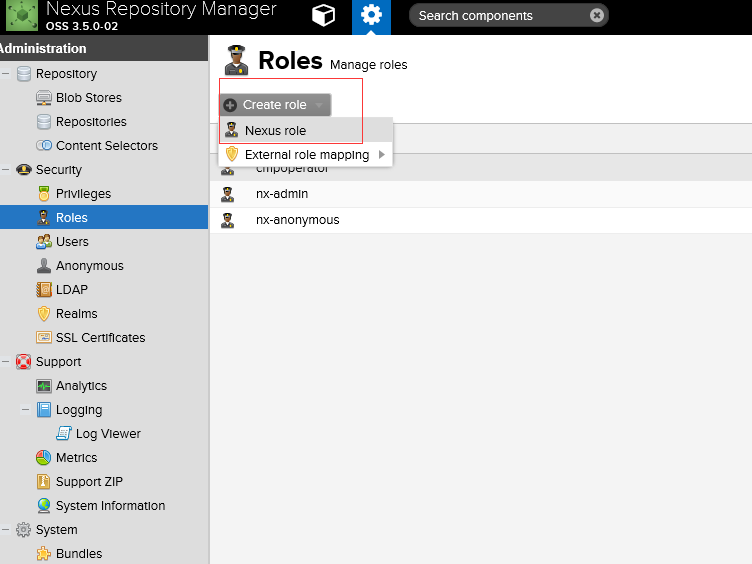Image resolution: width=752 pixels, height=564 pixels.
Task: Click the Repositories icon in sidebar
Action: click(x=44, y=122)
